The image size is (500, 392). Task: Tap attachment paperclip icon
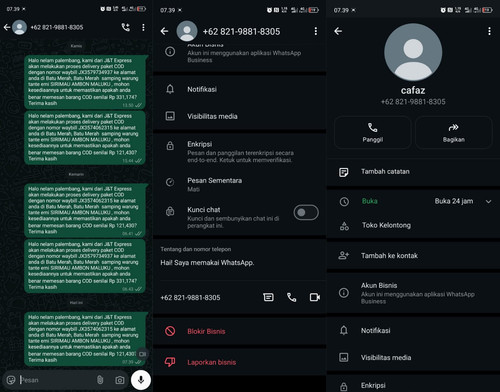[100, 380]
